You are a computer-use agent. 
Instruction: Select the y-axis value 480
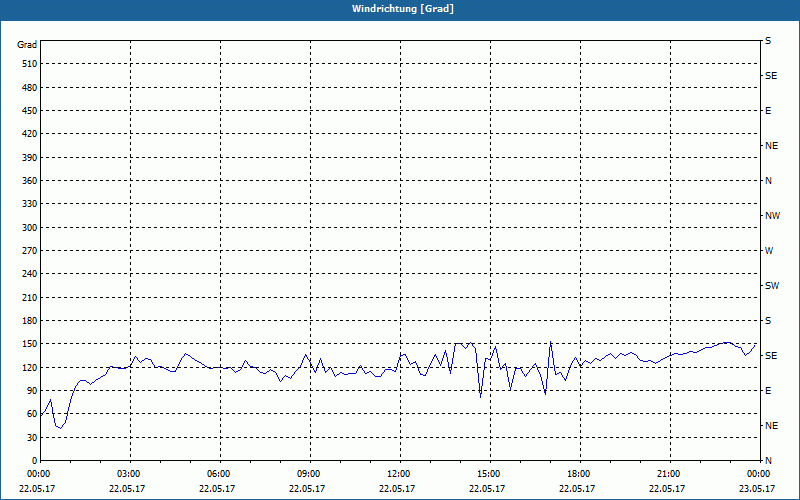(x=30, y=87)
